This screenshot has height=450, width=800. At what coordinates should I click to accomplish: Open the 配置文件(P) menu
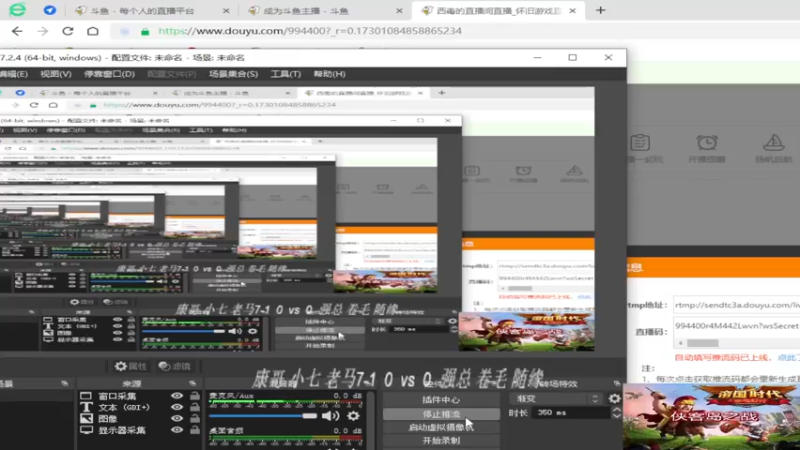[171, 74]
